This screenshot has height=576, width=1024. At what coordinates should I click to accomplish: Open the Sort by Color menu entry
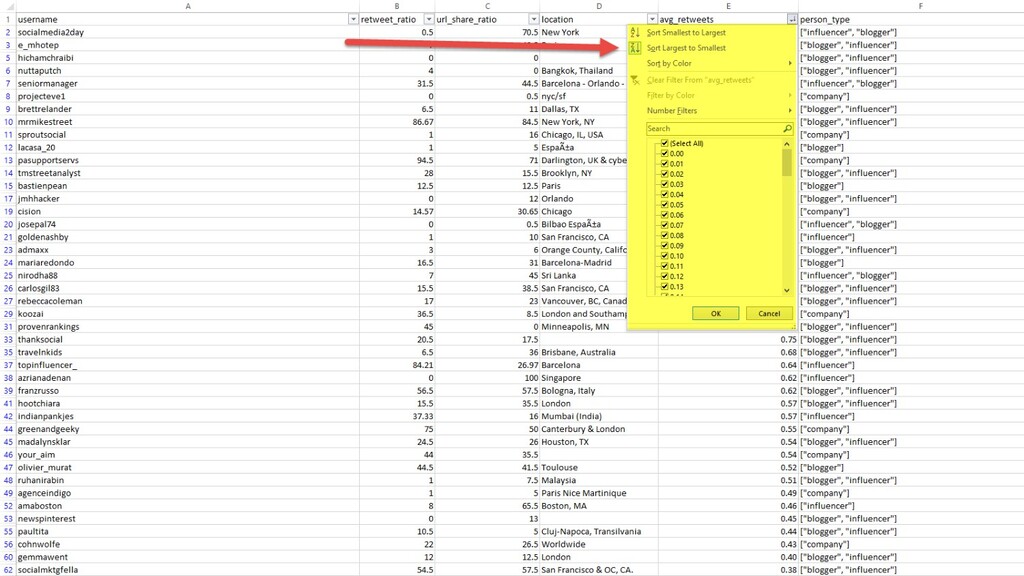pos(669,63)
